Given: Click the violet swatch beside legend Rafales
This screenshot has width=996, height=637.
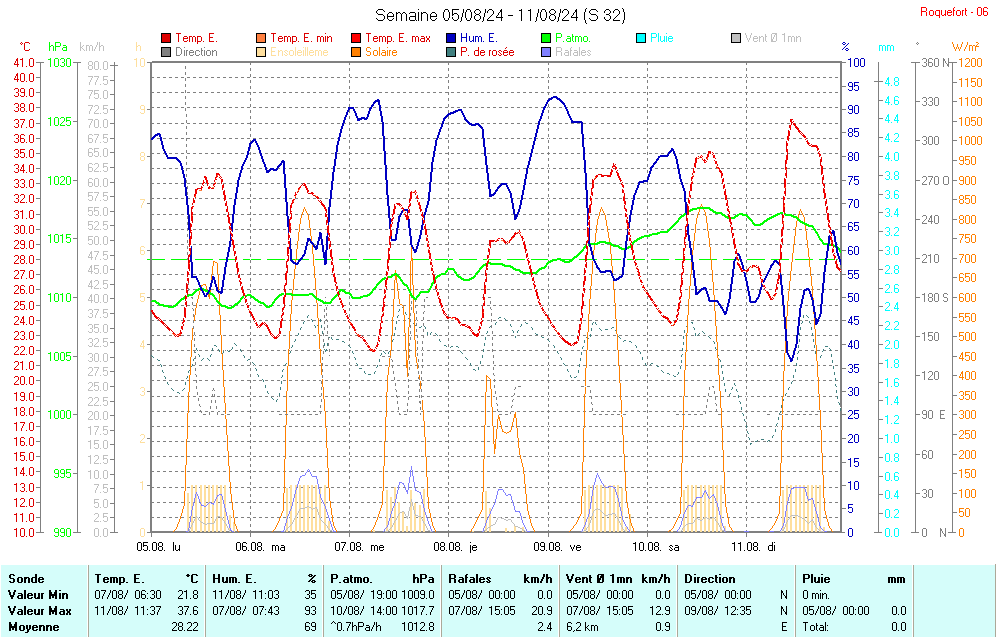Looking at the screenshot, I should click(546, 52).
